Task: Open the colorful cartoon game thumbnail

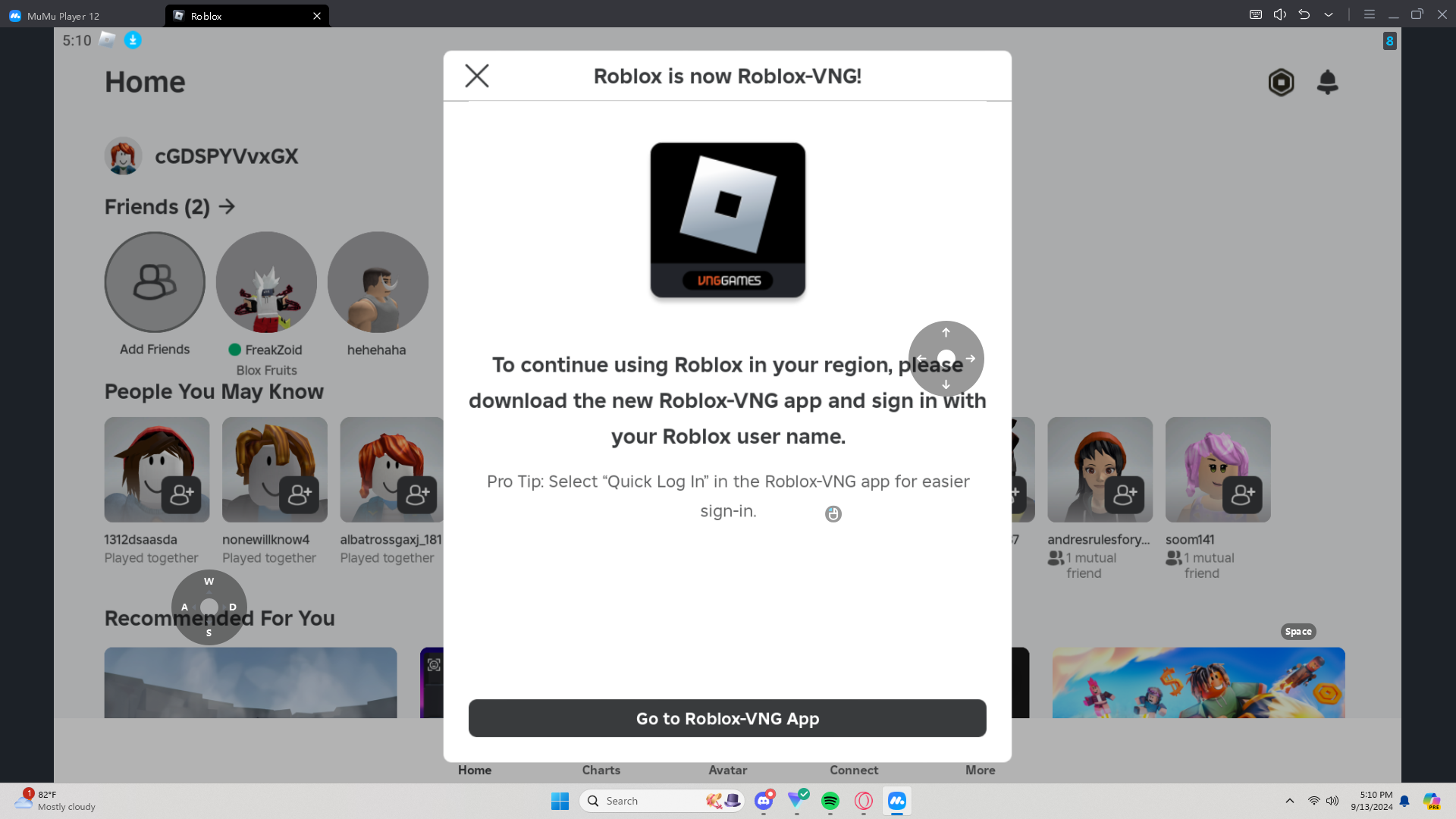Action: point(1198,682)
